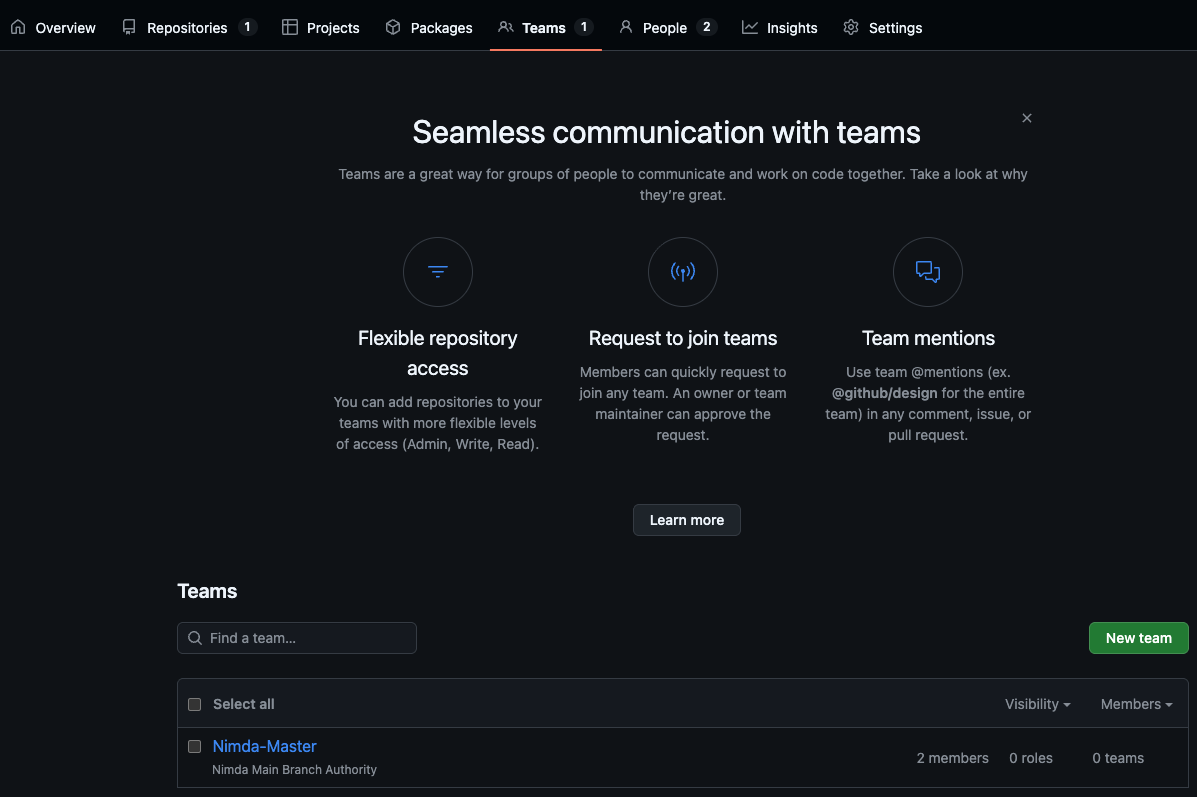The width and height of the screenshot is (1197, 797).
Task: Click the People count badge '2'
Action: point(706,27)
